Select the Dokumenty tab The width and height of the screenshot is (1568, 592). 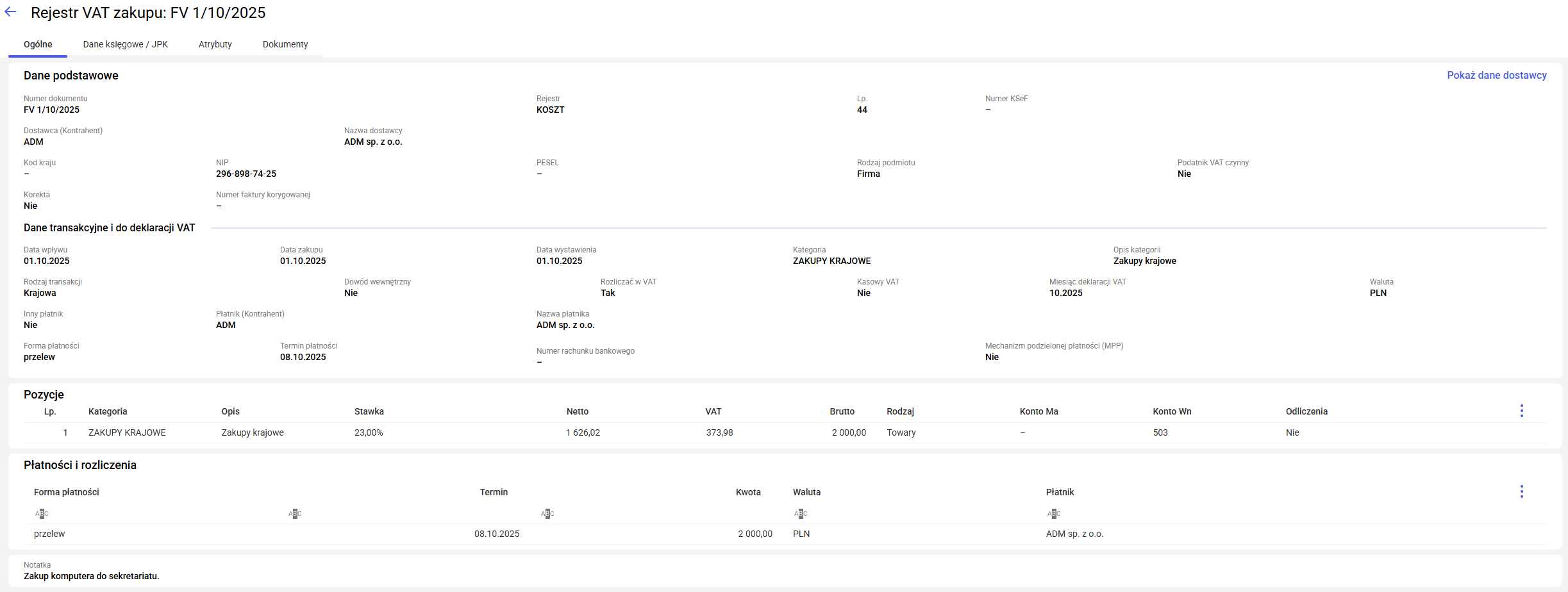(285, 44)
